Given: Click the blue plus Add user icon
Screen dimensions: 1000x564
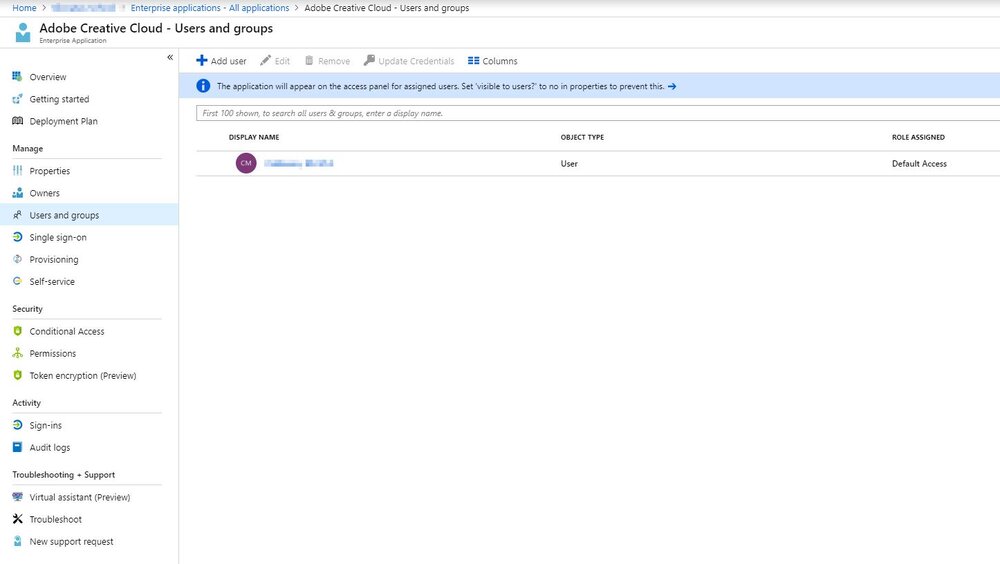Looking at the screenshot, I should point(202,60).
